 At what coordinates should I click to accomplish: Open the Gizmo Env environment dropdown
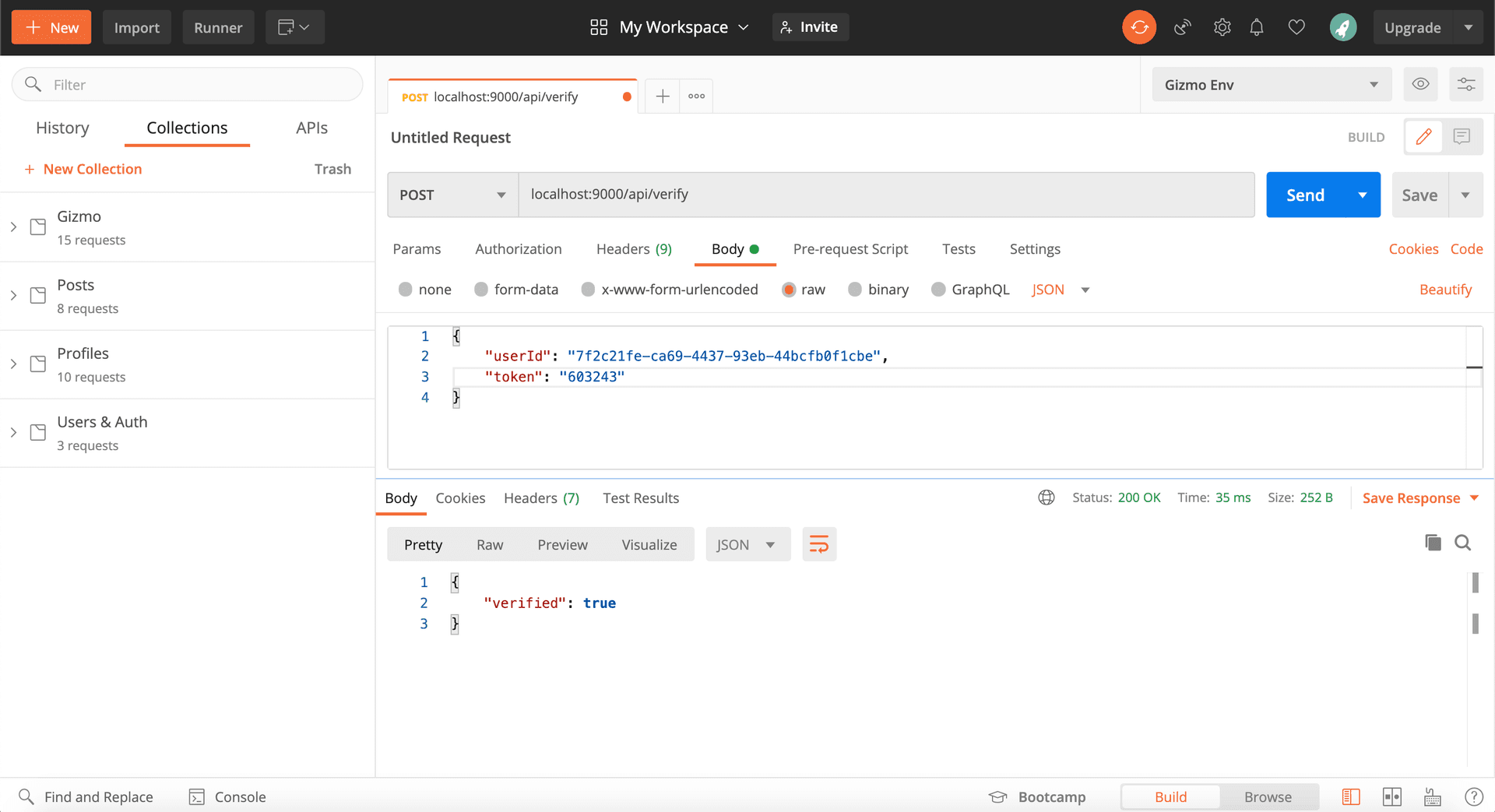point(1272,84)
